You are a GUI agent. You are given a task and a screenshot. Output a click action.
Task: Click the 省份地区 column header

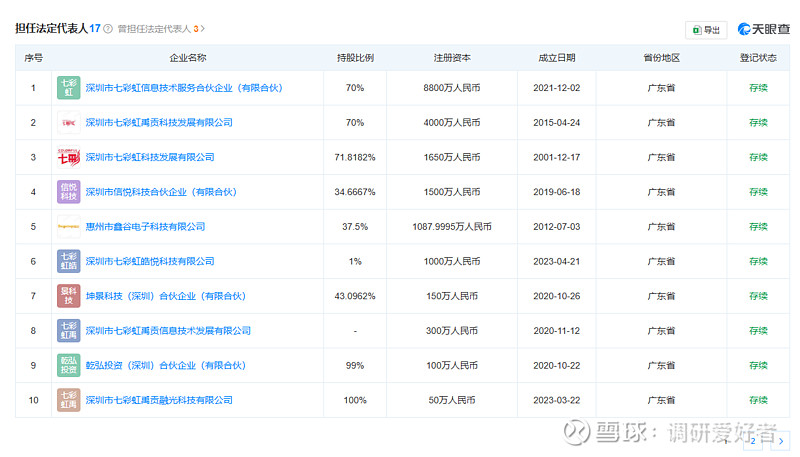pyautogui.click(x=661, y=58)
